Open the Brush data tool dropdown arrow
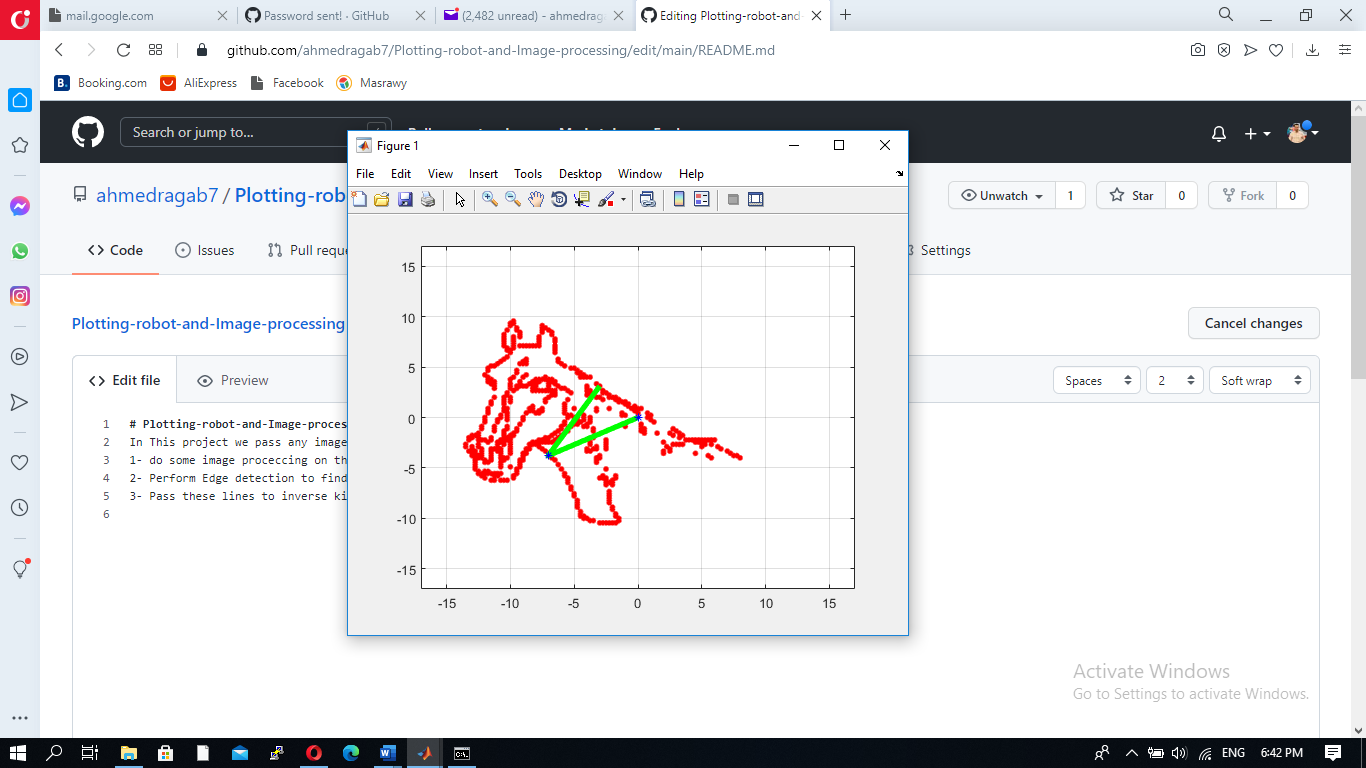 tap(622, 199)
